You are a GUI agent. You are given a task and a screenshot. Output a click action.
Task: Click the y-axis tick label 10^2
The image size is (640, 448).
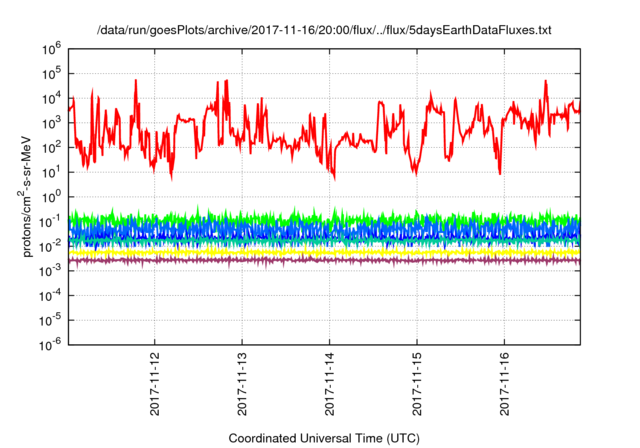pyautogui.click(x=52, y=148)
